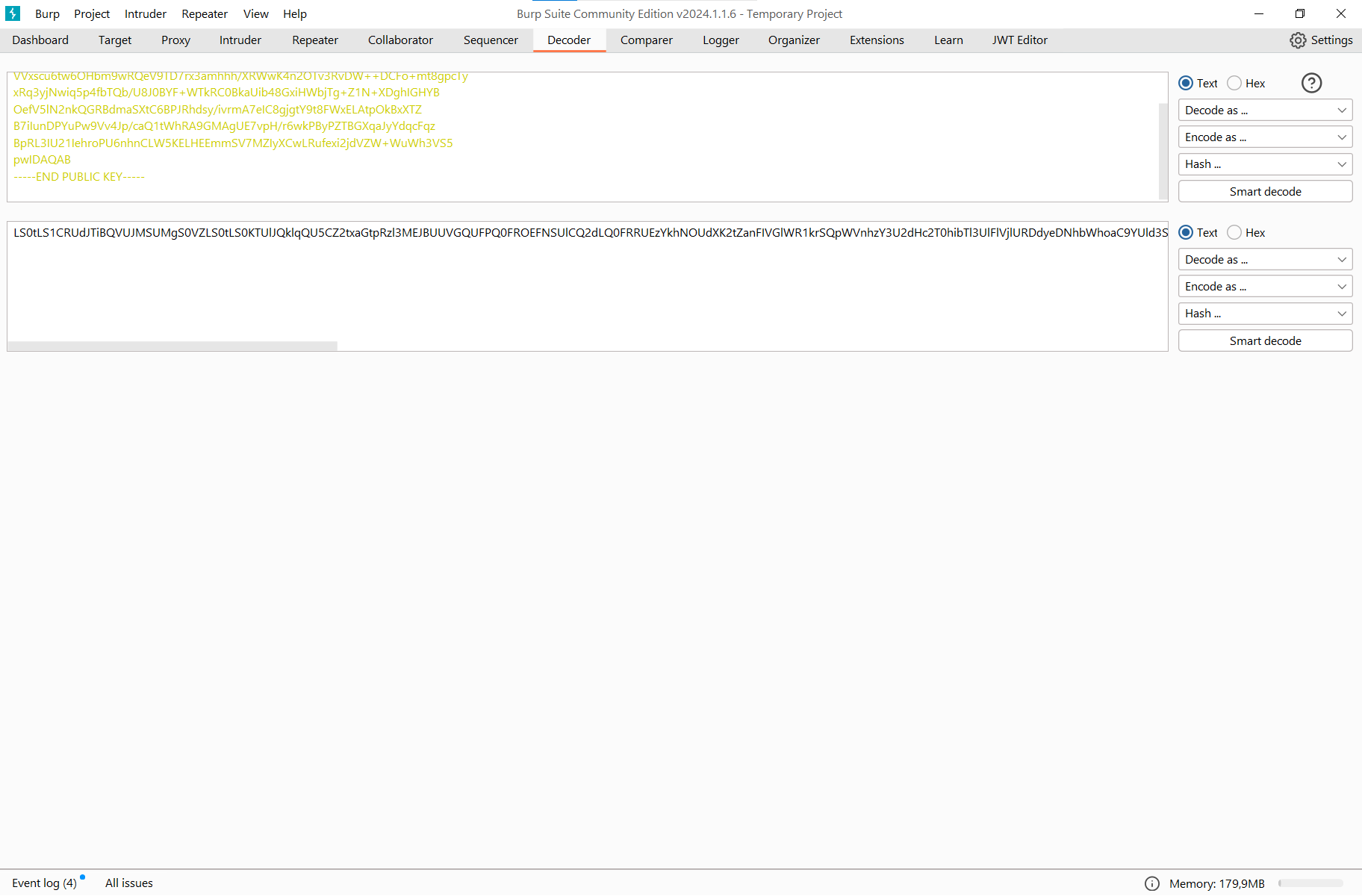Image resolution: width=1362 pixels, height=896 pixels.
Task: Switch to the Intruder tool tab
Action: point(240,40)
